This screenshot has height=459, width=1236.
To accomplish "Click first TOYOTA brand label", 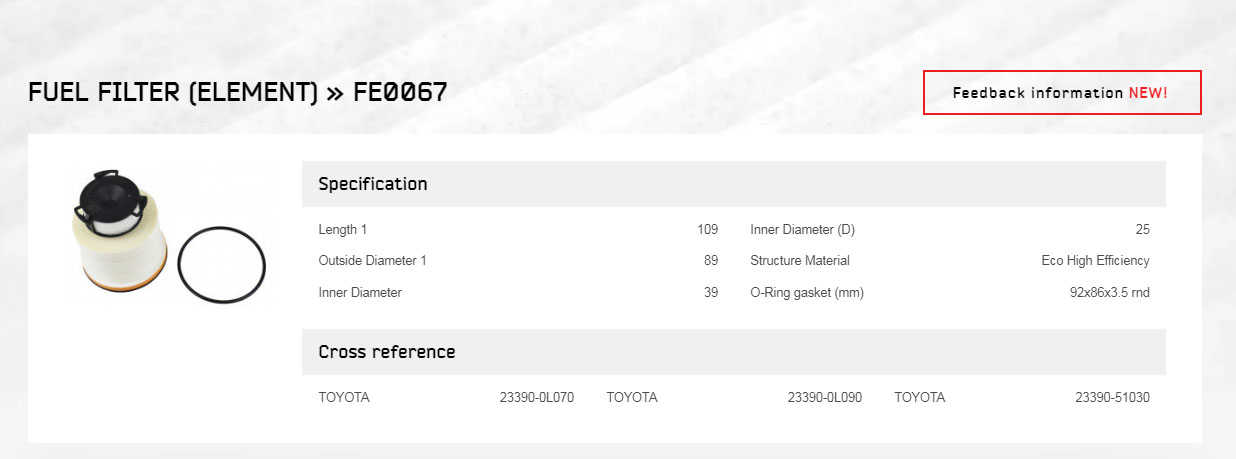I will [344, 397].
